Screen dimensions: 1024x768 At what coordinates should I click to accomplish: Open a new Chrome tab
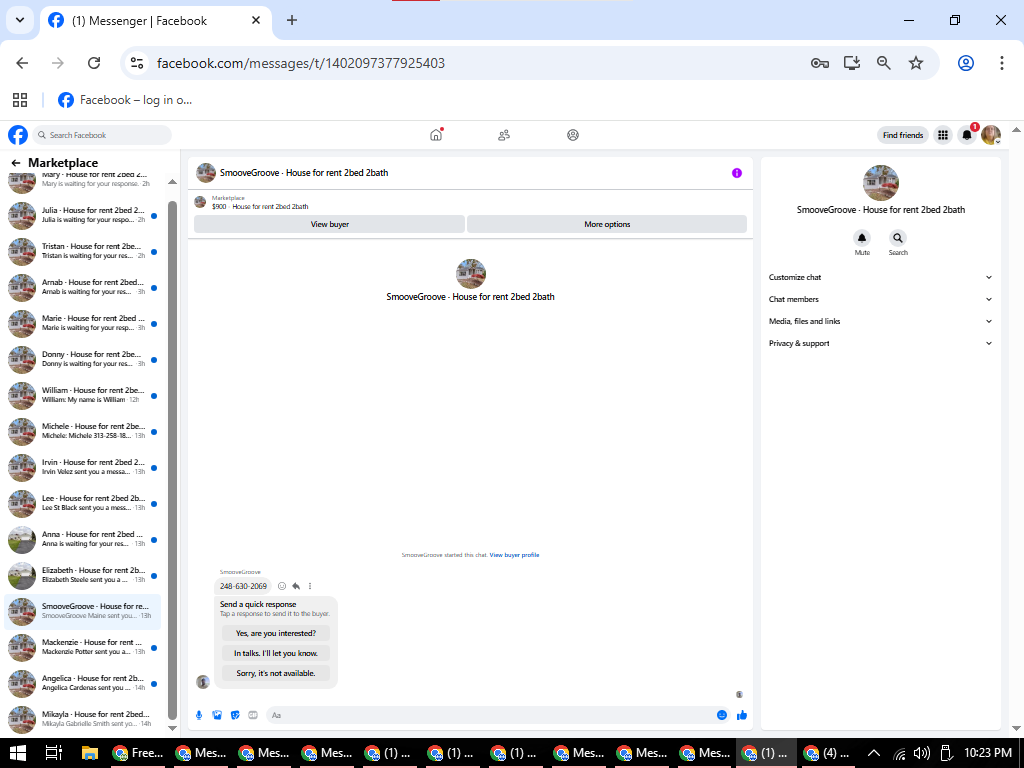pyautogui.click(x=292, y=20)
